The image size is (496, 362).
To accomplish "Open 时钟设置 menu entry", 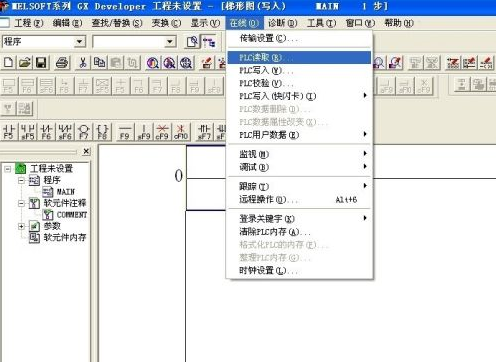I will click(x=299, y=270).
